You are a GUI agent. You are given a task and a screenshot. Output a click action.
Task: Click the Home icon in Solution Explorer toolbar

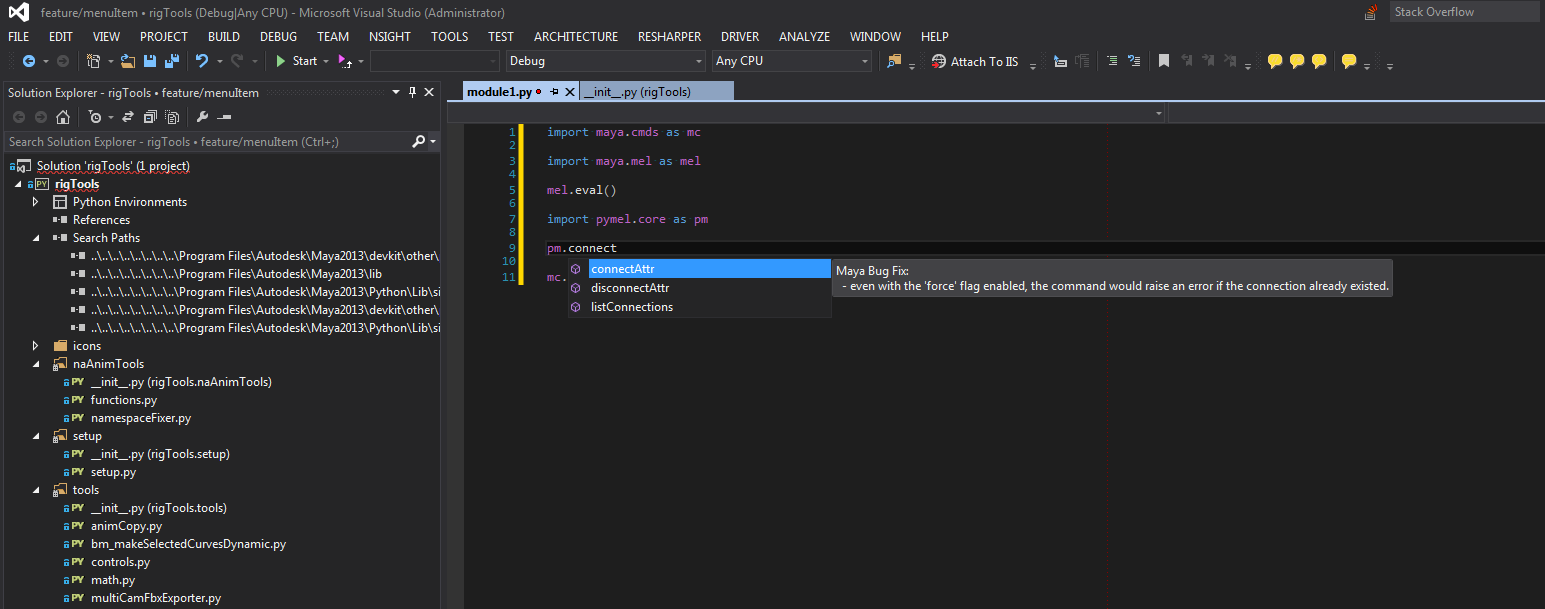click(x=63, y=117)
